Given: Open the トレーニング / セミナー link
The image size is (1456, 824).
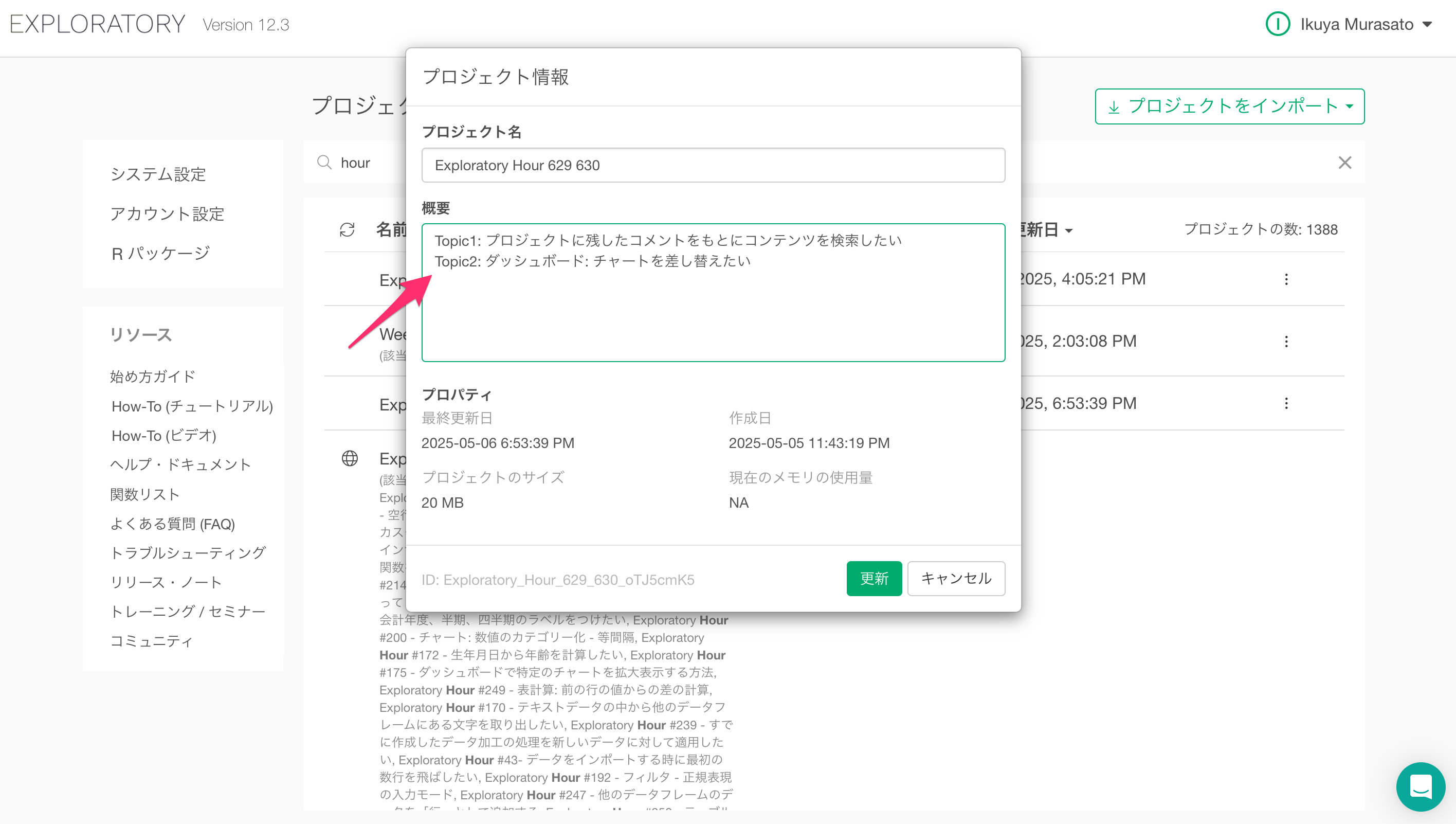Looking at the screenshot, I should point(187,612).
